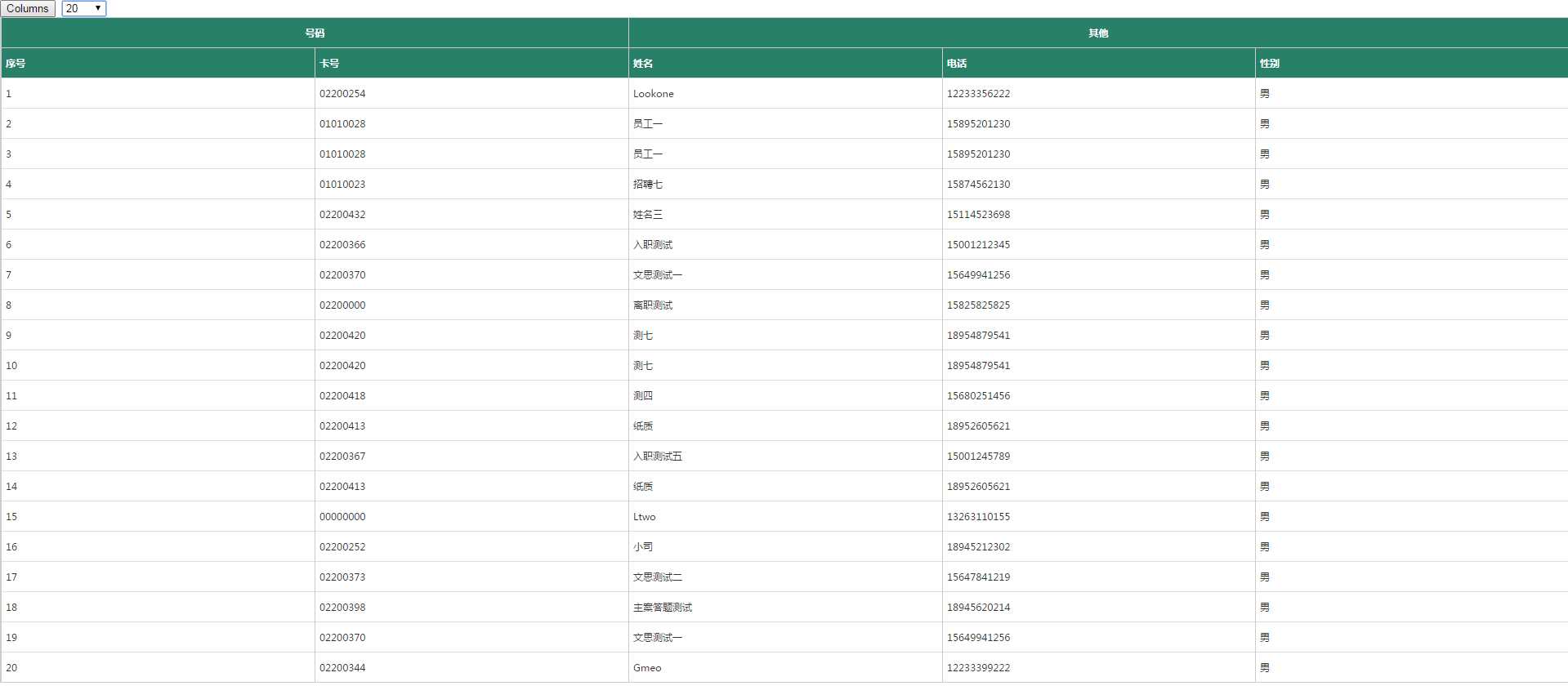Click the name Ltwo
This screenshot has height=686, width=1568.
point(645,517)
